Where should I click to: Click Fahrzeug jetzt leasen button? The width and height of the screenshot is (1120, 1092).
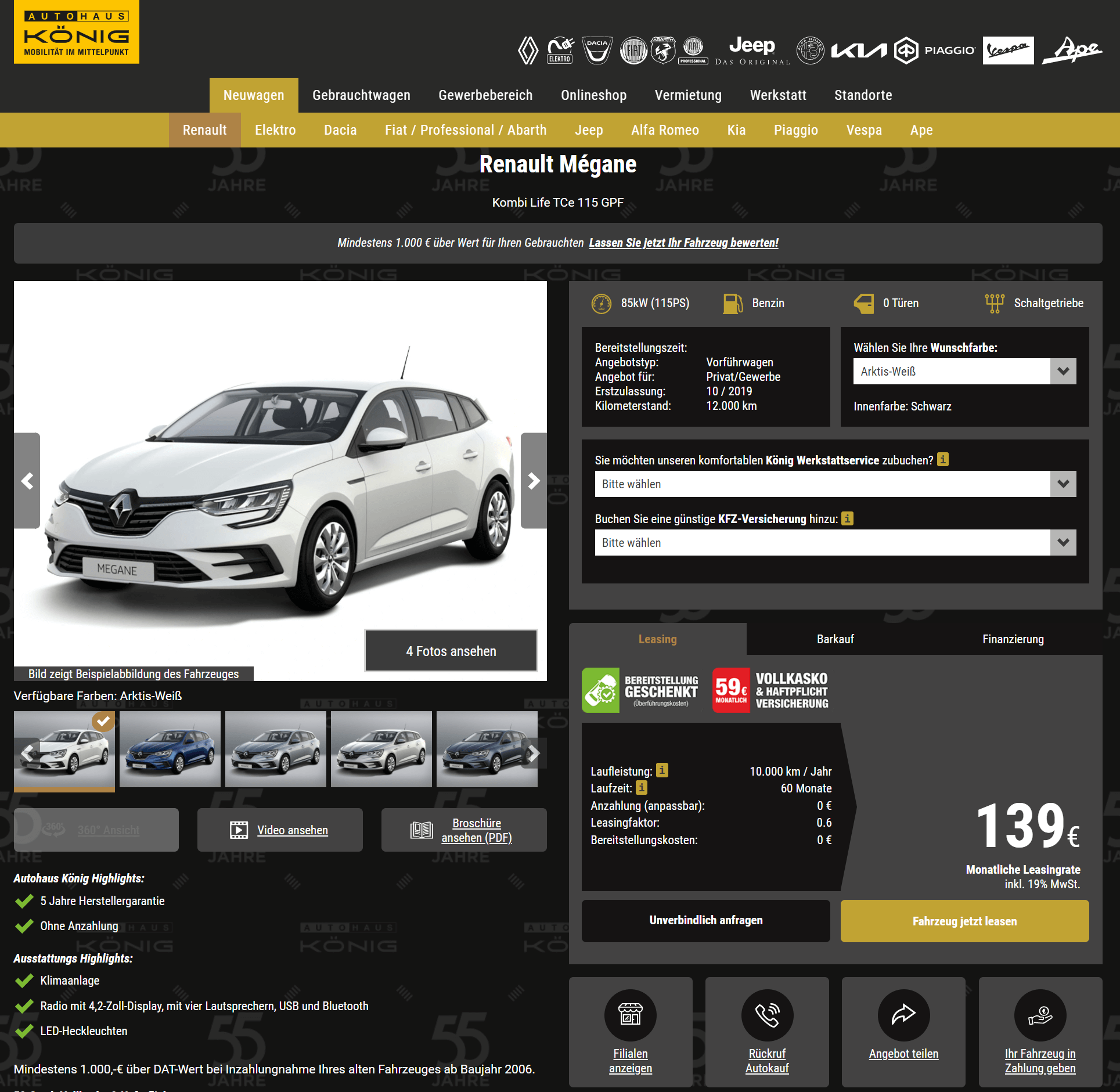click(x=964, y=921)
